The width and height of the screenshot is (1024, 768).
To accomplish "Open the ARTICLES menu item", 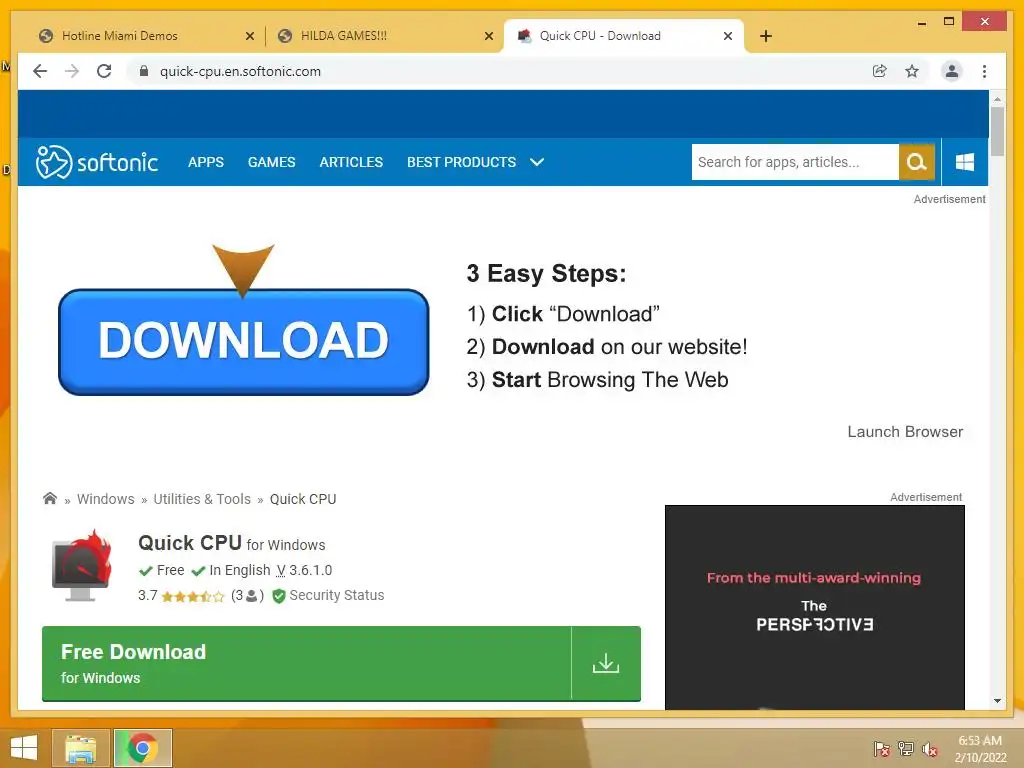I will (x=351, y=162).
